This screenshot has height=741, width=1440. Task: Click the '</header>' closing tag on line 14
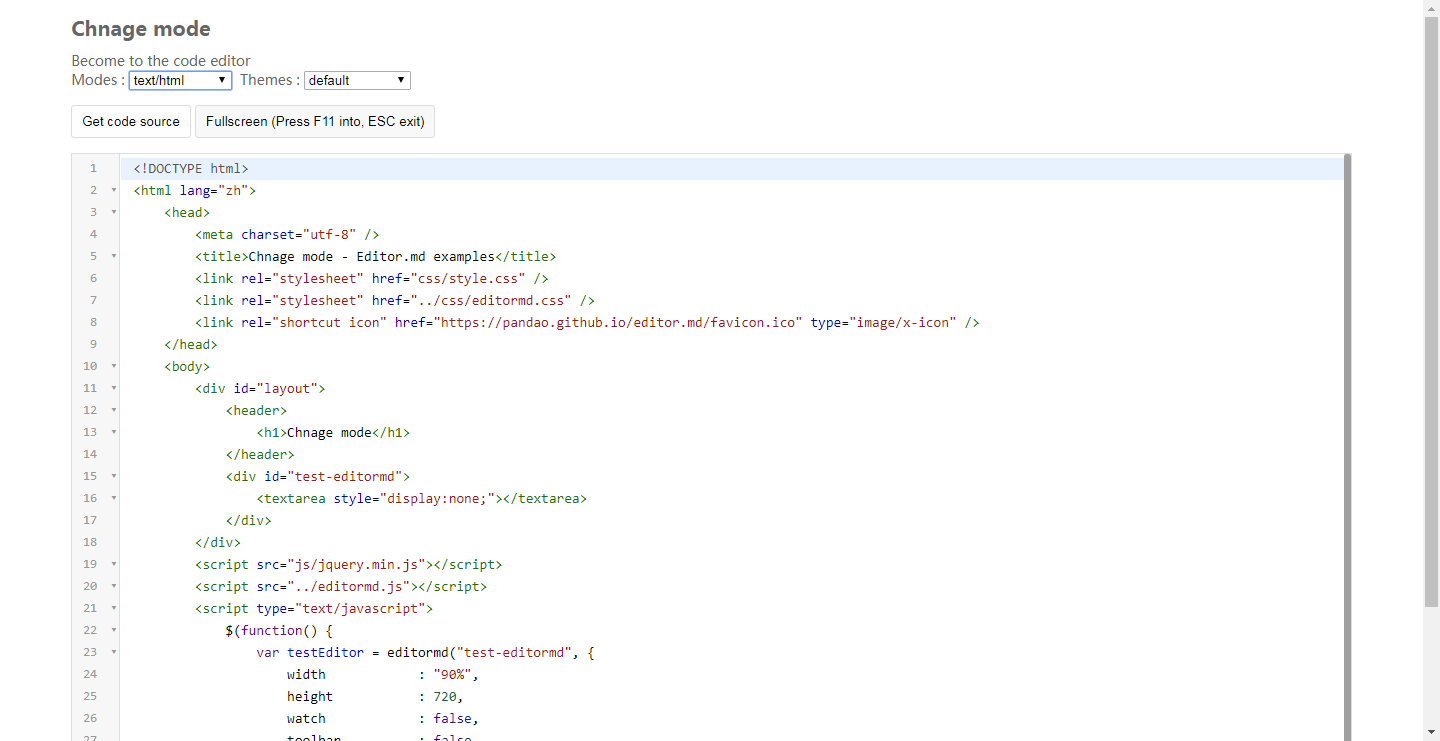pos(260,454)
